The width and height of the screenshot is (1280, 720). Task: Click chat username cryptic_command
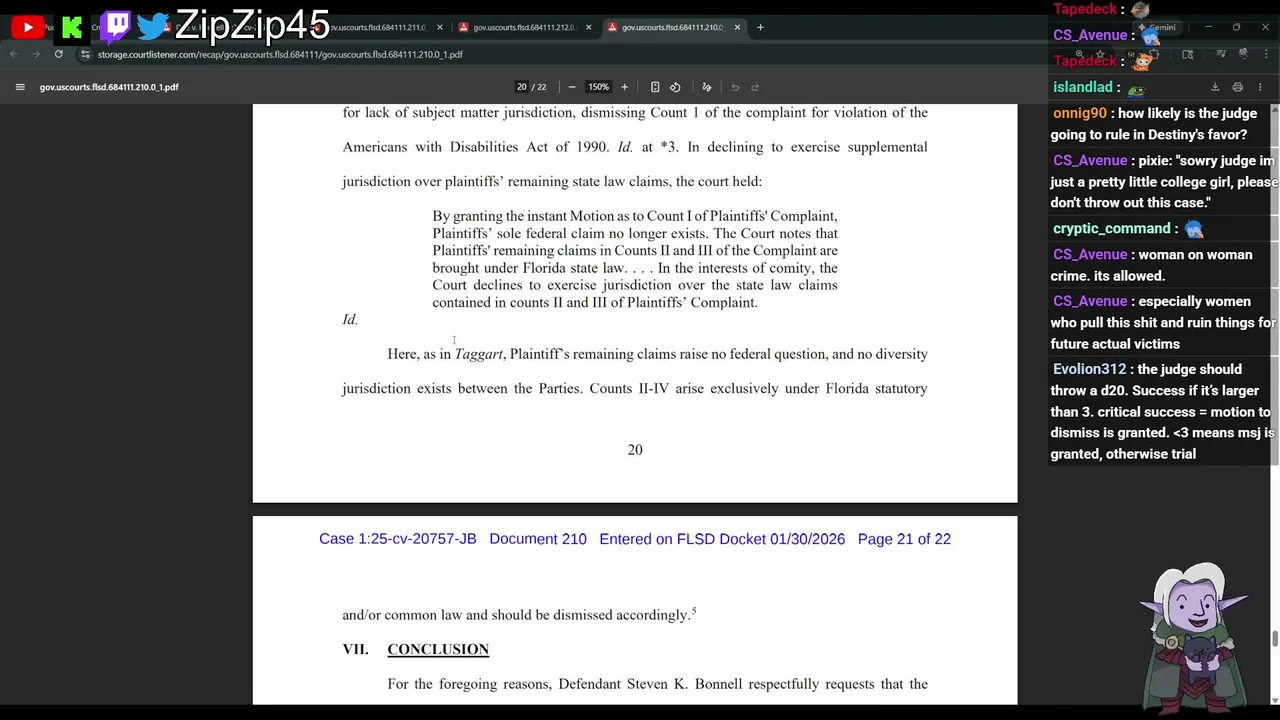pyautogui.click(x=1111, y=228)
